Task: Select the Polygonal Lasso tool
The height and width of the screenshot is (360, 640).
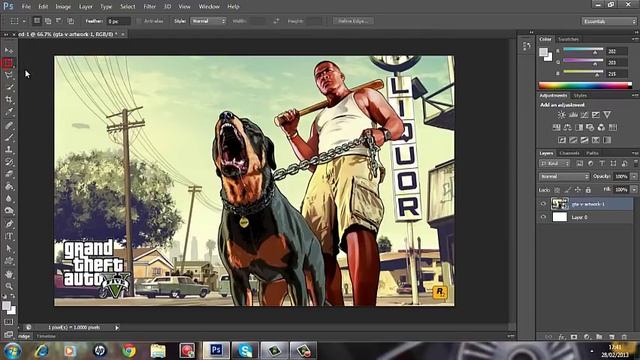Action: pyautogui.click(x=9, y=75)
